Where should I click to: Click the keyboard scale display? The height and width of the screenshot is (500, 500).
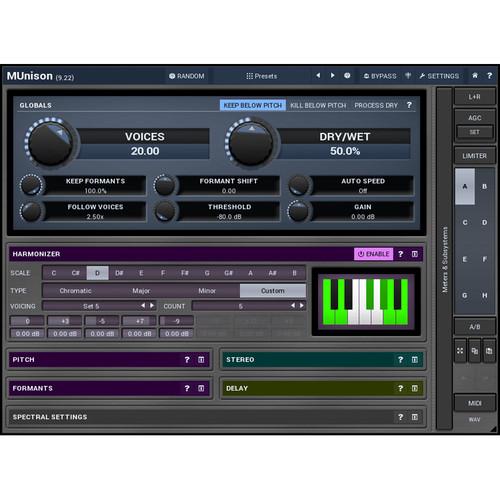click(366, 302)
